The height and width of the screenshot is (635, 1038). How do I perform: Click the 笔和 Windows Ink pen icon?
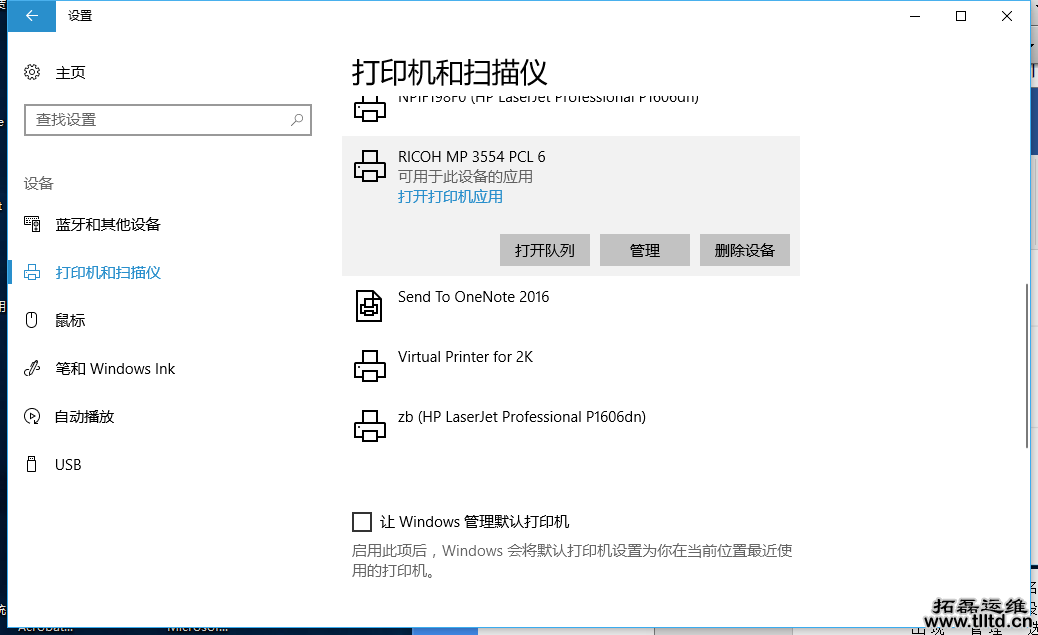point(32,369)
